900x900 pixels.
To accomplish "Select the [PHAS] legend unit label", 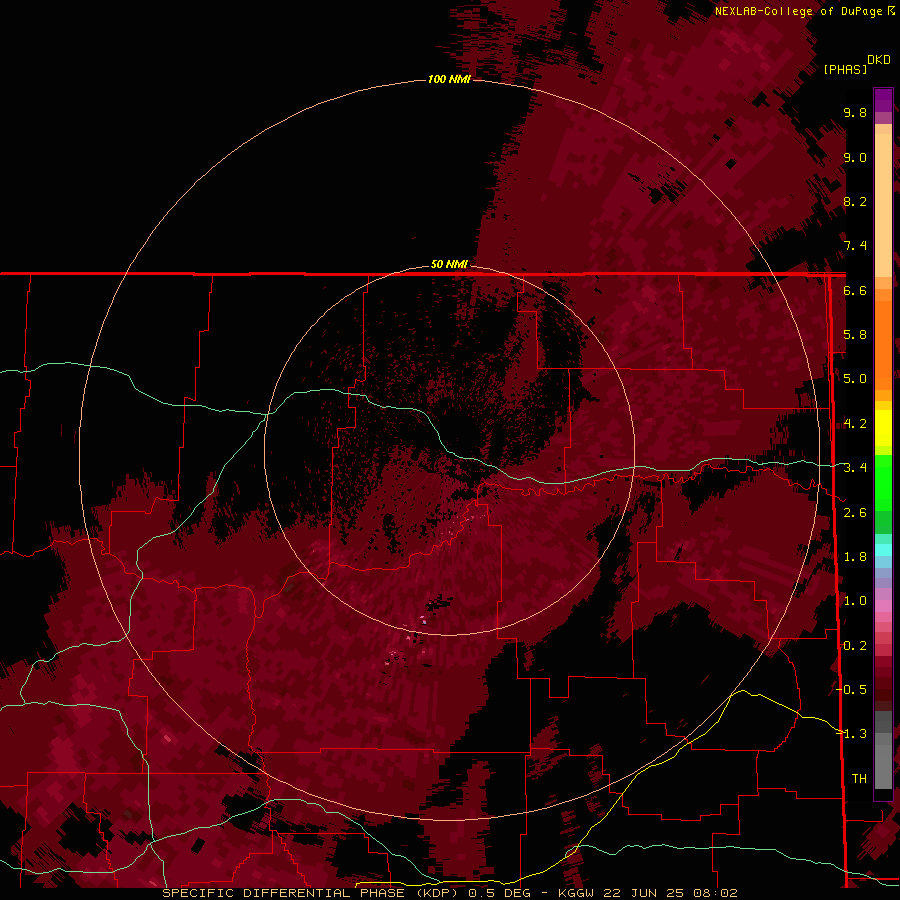I will click(x=845, y=69).
